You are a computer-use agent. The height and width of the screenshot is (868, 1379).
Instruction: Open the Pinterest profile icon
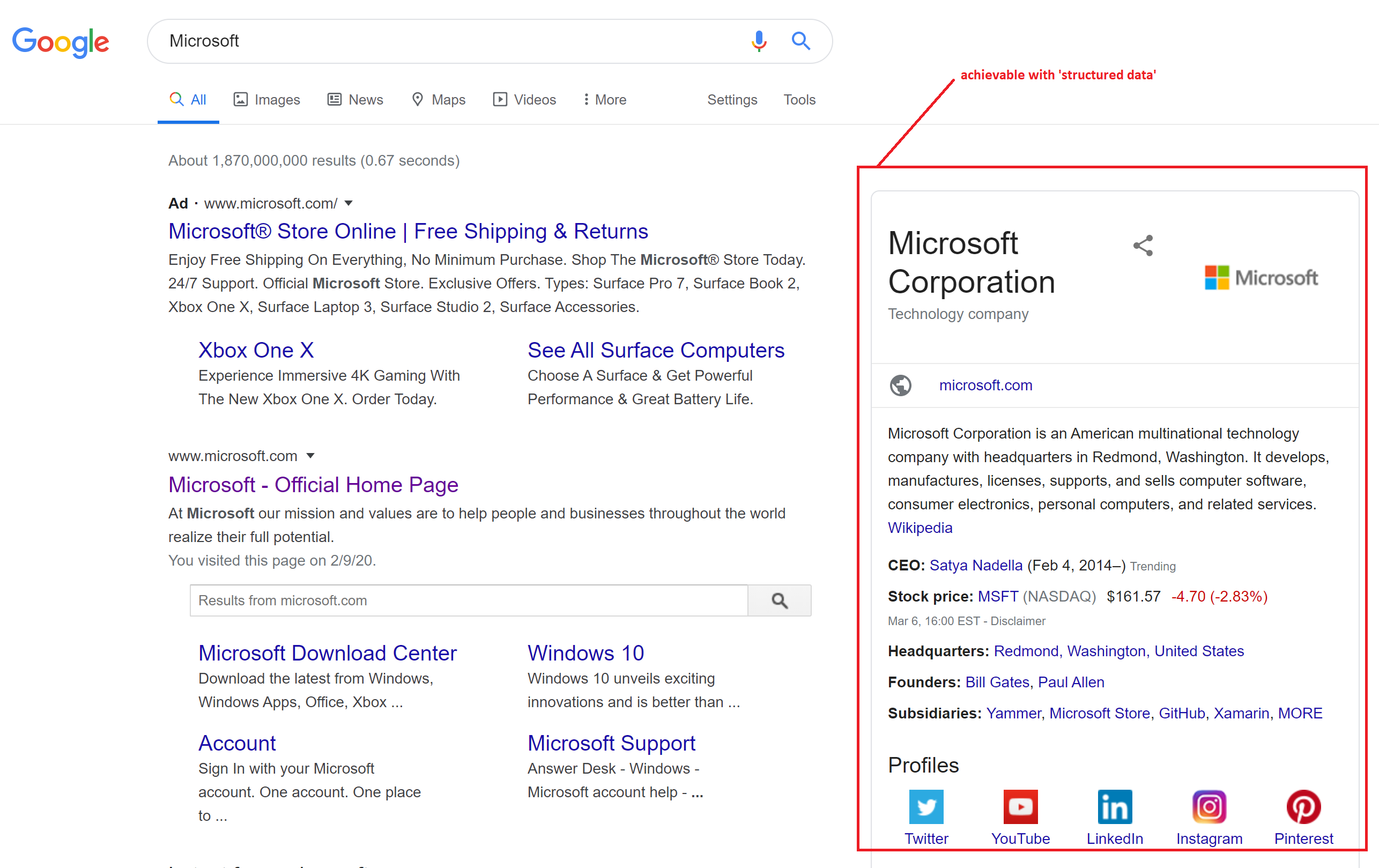pyautogui.click(x=1303, y=807)
